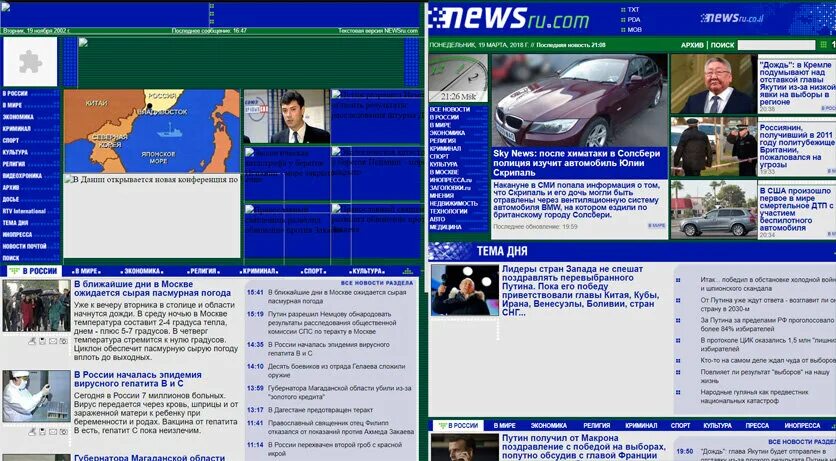Image resolution: width=836 pixels, height=461 pixels.
Task: Open ТЕХНОЛОГИИ in the 2018 sidebar
Action: [x=448, y=211]
